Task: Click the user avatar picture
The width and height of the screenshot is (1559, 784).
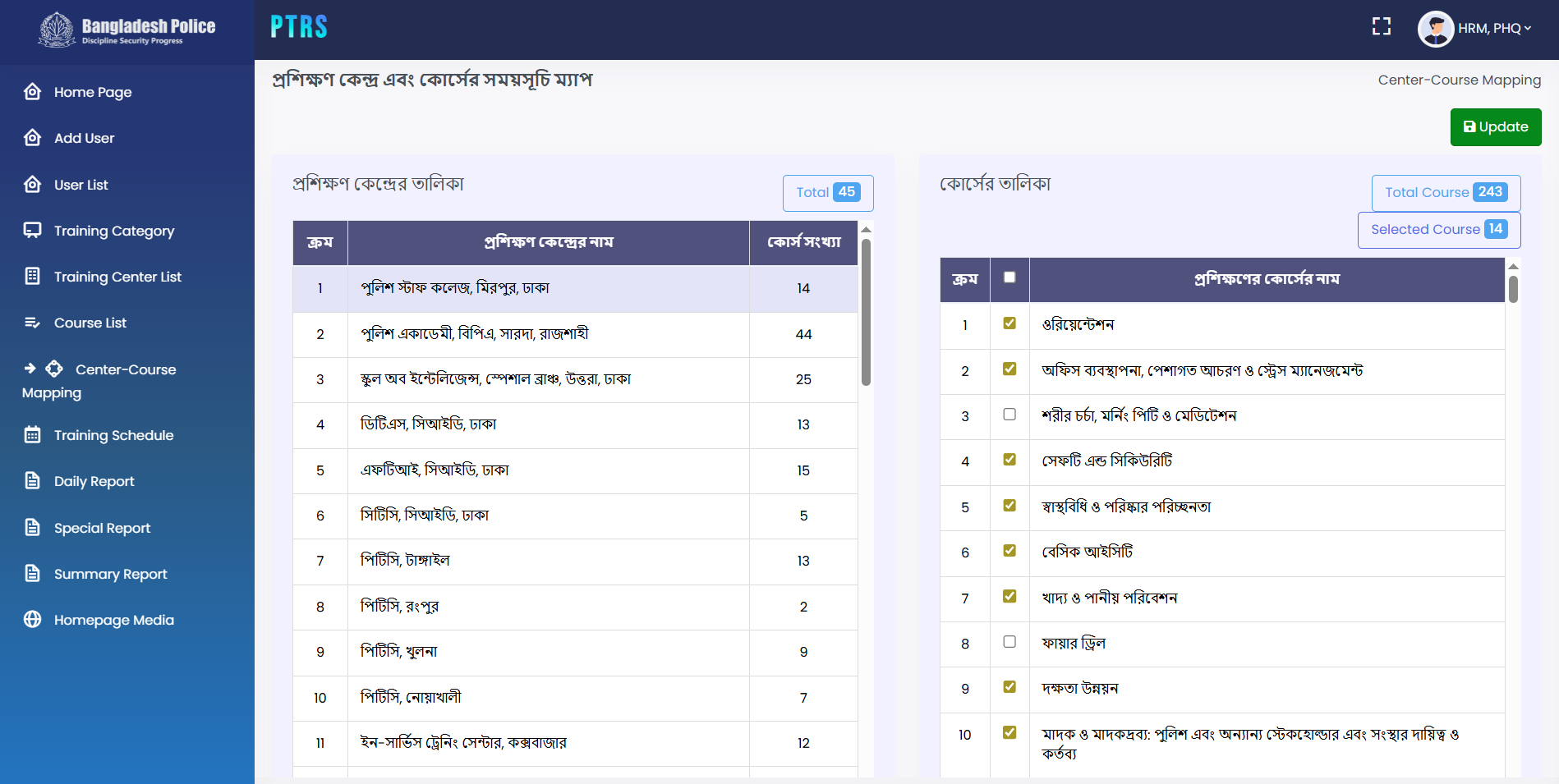Action: pos(1435,29)
